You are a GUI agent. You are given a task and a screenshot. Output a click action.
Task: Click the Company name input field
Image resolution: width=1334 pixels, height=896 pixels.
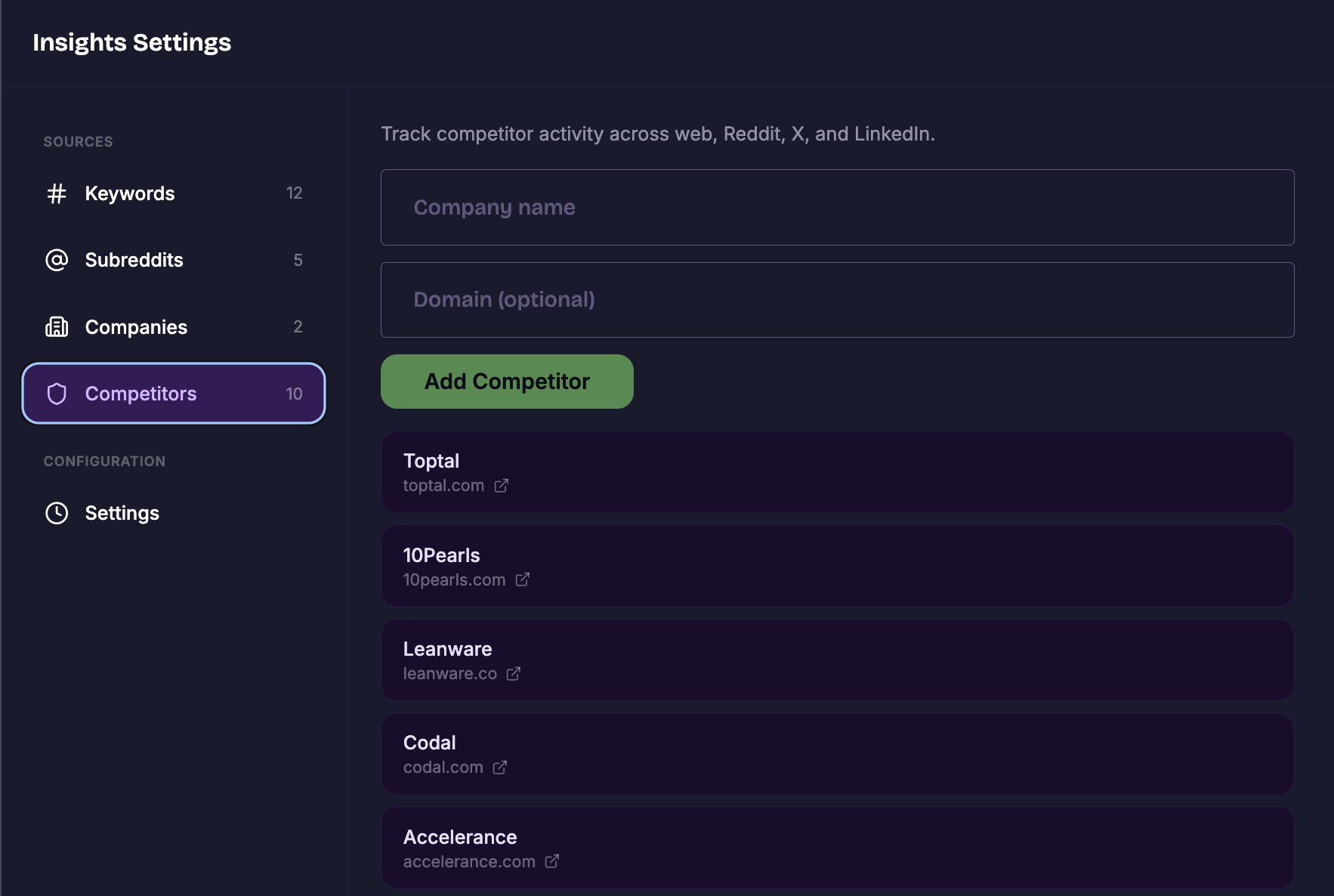pyautogui.click(x=837, y=207)
